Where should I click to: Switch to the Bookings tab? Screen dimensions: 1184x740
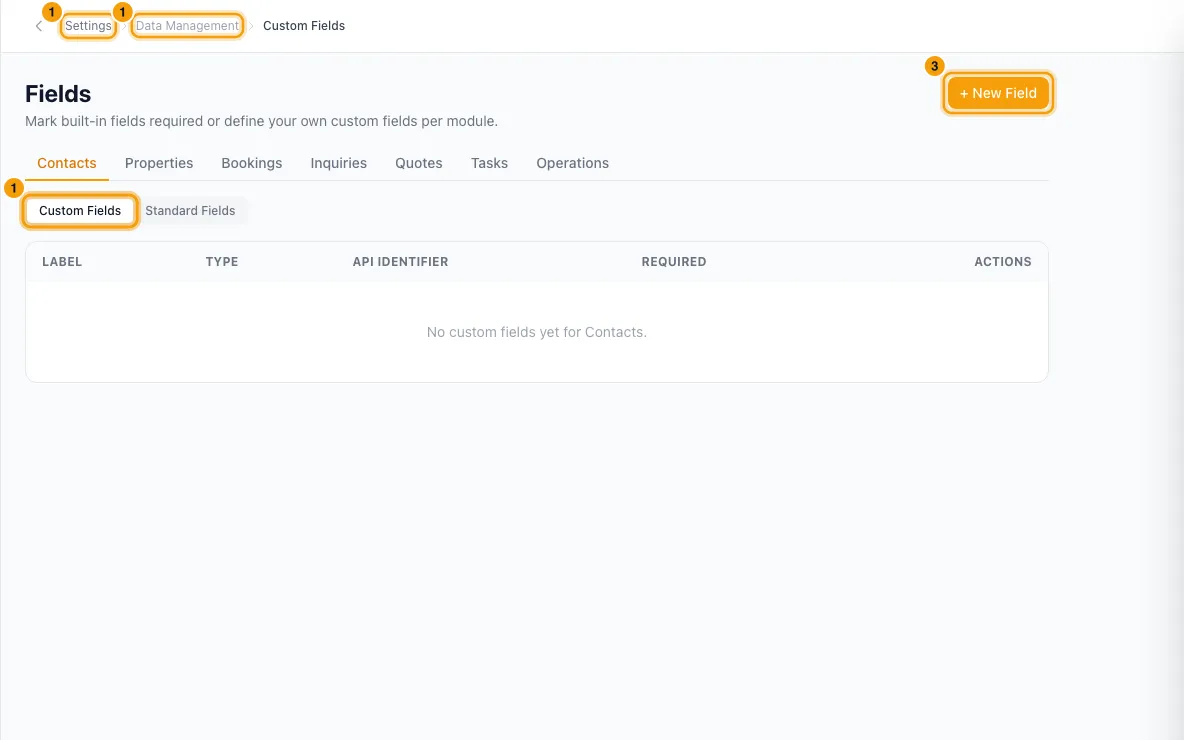tap(251, 163)
